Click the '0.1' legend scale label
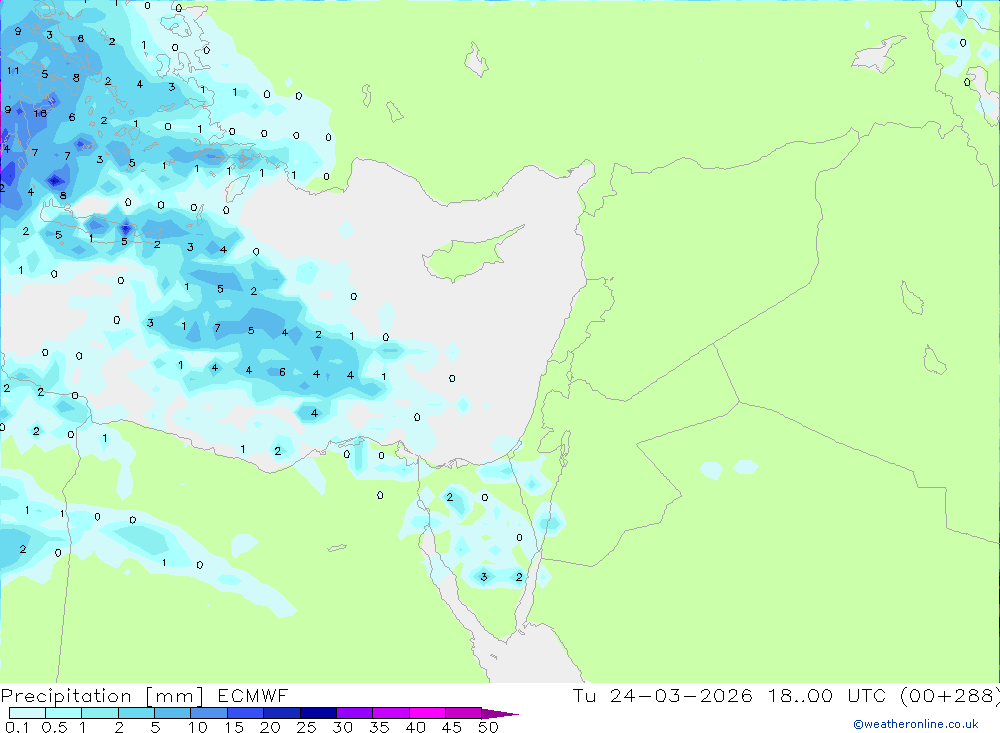The width and height of the screenshot is (1000, 733). tap(16, 727)
